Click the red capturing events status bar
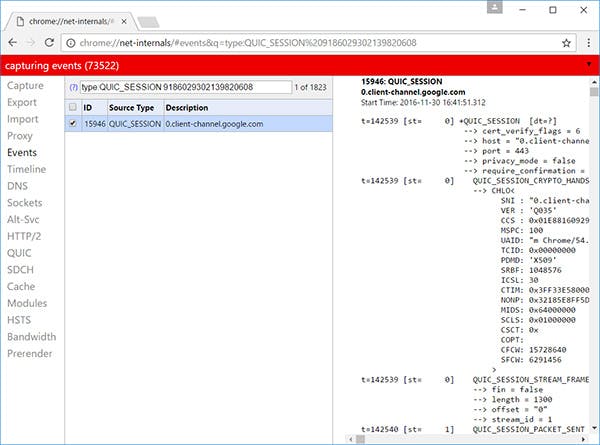 [x=300, y=65]
